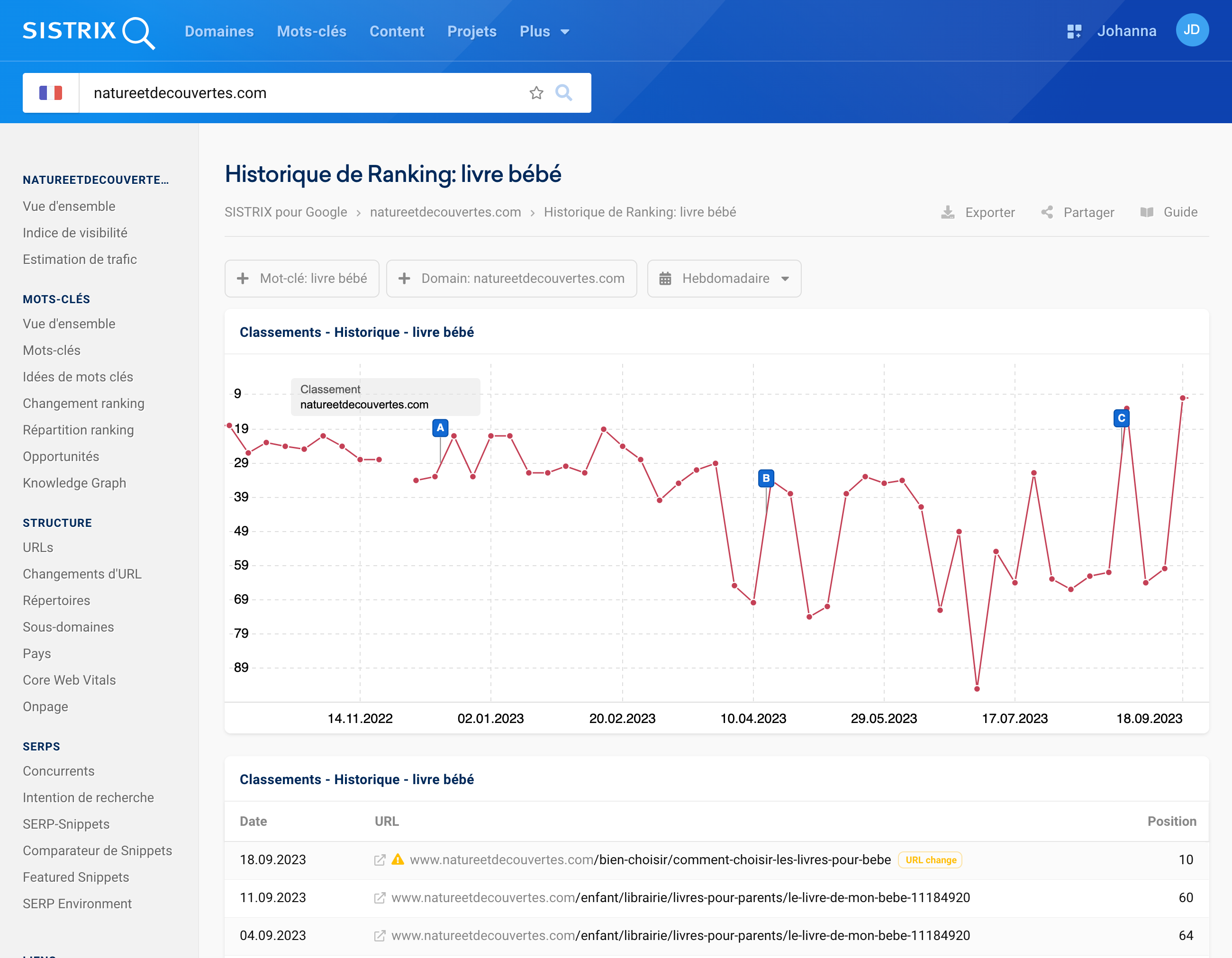This screenshot has height=958, width=1232.
Task: Open Idées de mots clés in sidebar
Action: pos(78,377)
